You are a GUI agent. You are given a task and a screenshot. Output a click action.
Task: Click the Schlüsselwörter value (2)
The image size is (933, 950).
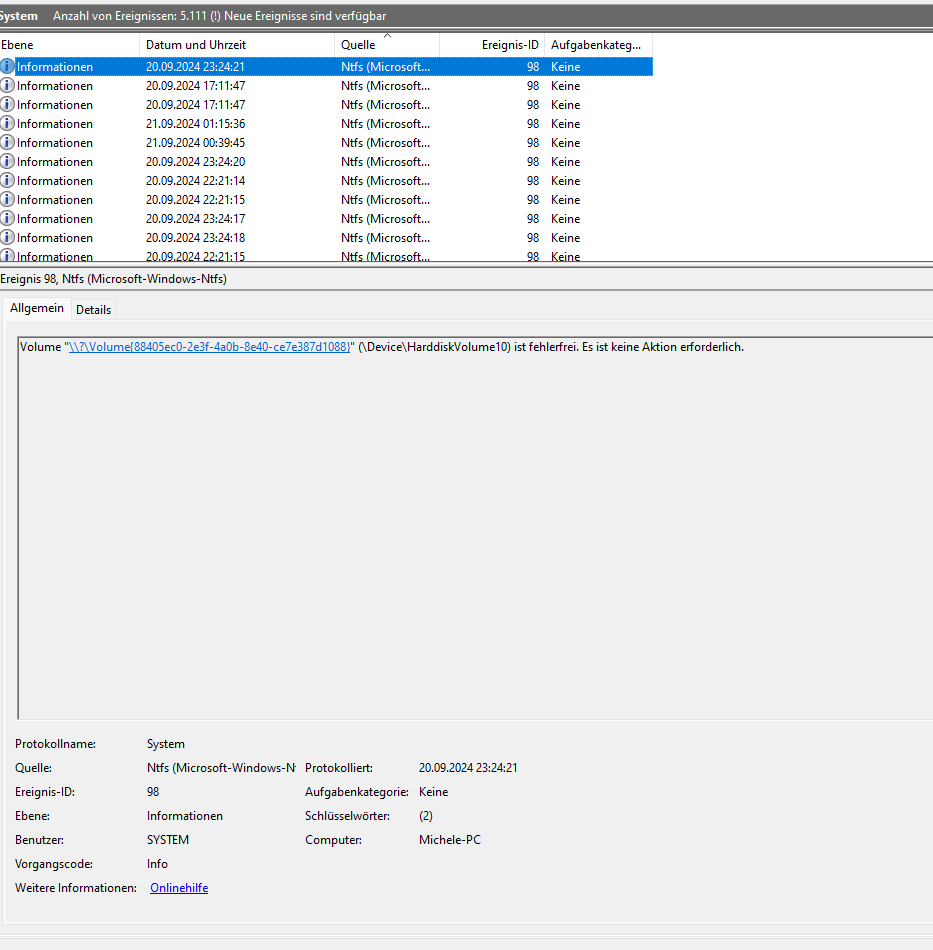coord(426,815)
